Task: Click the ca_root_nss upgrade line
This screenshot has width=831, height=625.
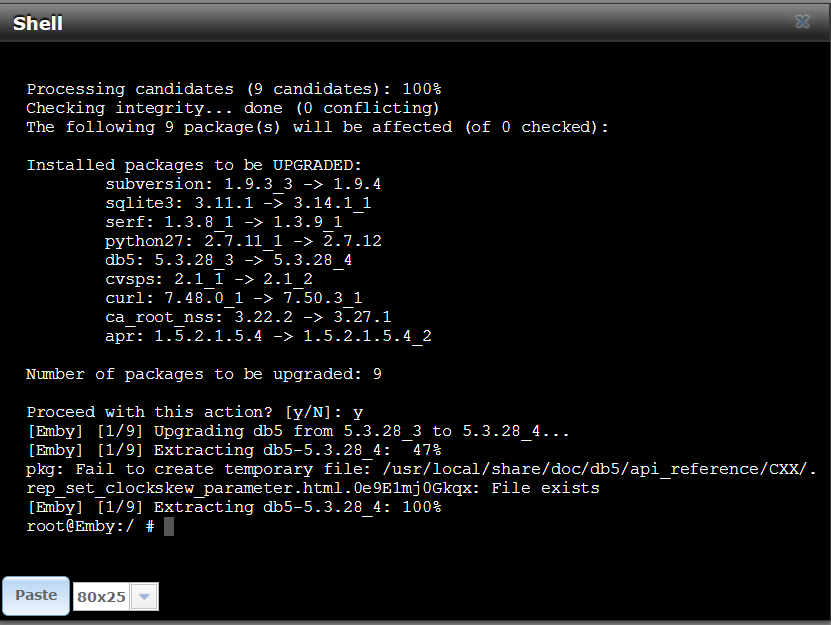Action: click(247, 317)
